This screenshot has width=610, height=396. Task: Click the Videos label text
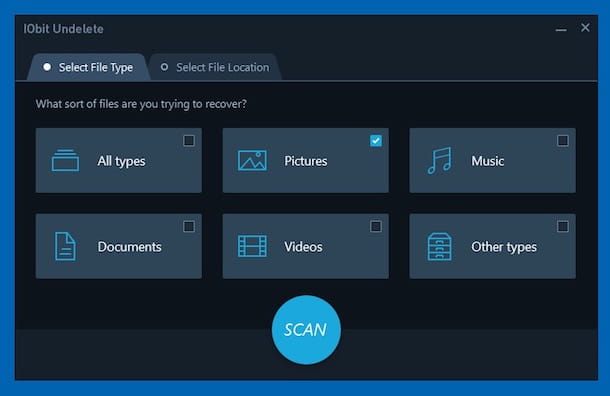tap(303, 247)
